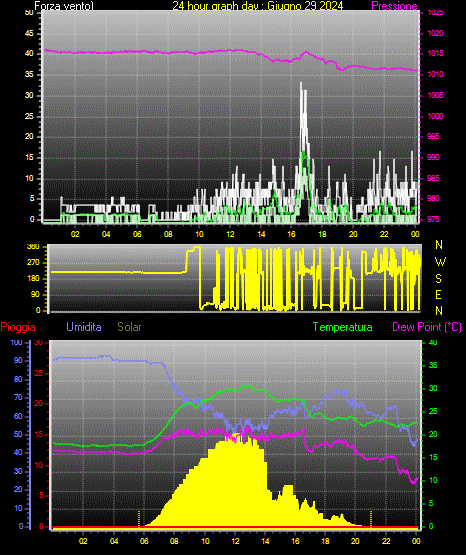This screenshot has height=555, width=466.
Task: Click the Dew Point (°C) legend label
Action: pos(427,327)
